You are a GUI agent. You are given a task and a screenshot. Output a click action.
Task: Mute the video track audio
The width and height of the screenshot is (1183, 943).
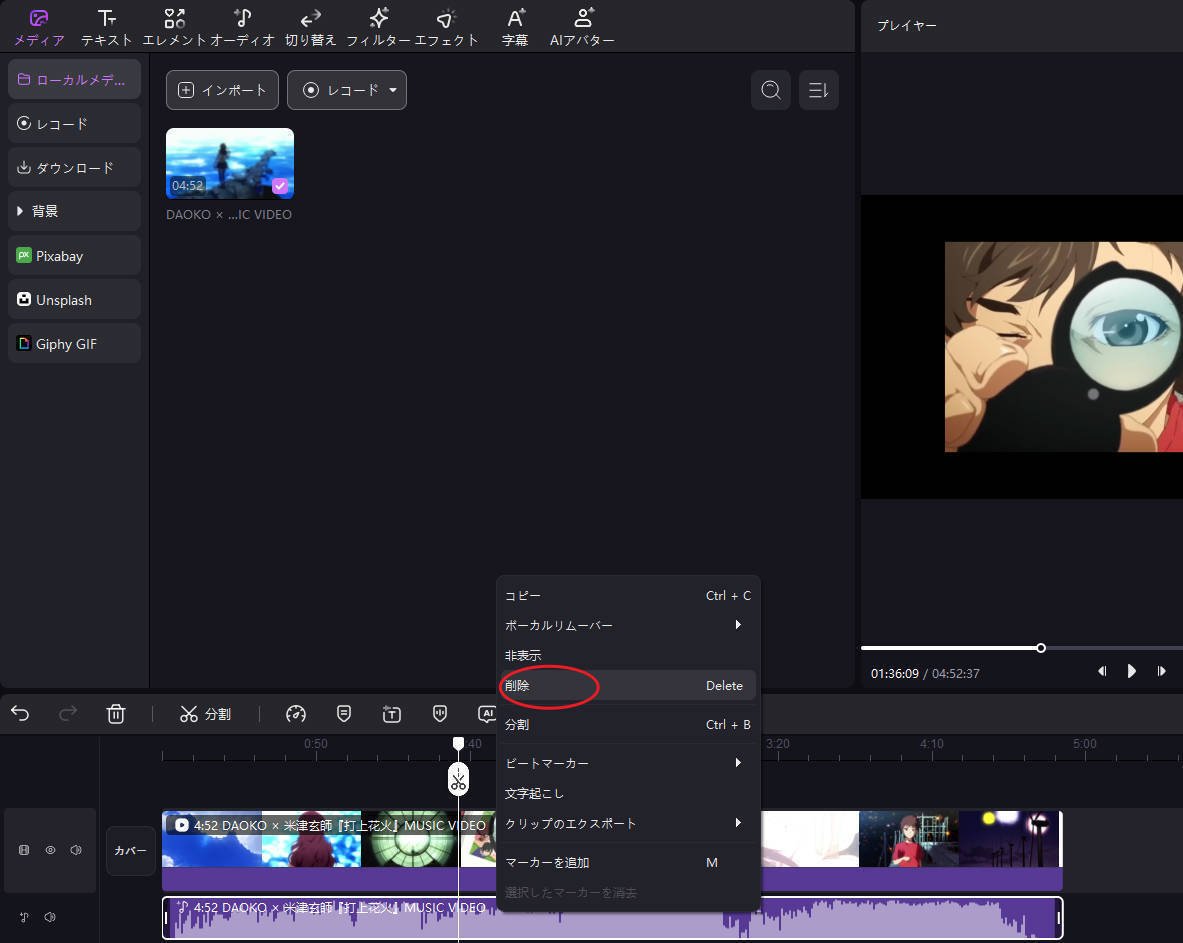(75, 849)
